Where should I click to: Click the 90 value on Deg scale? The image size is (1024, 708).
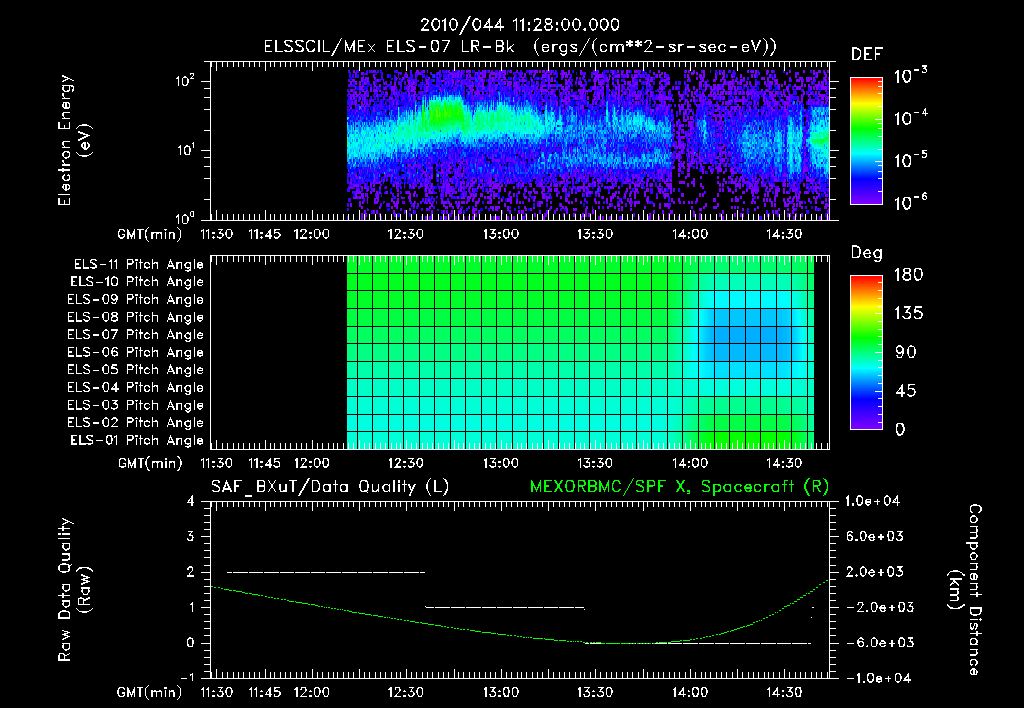(906, 353)
